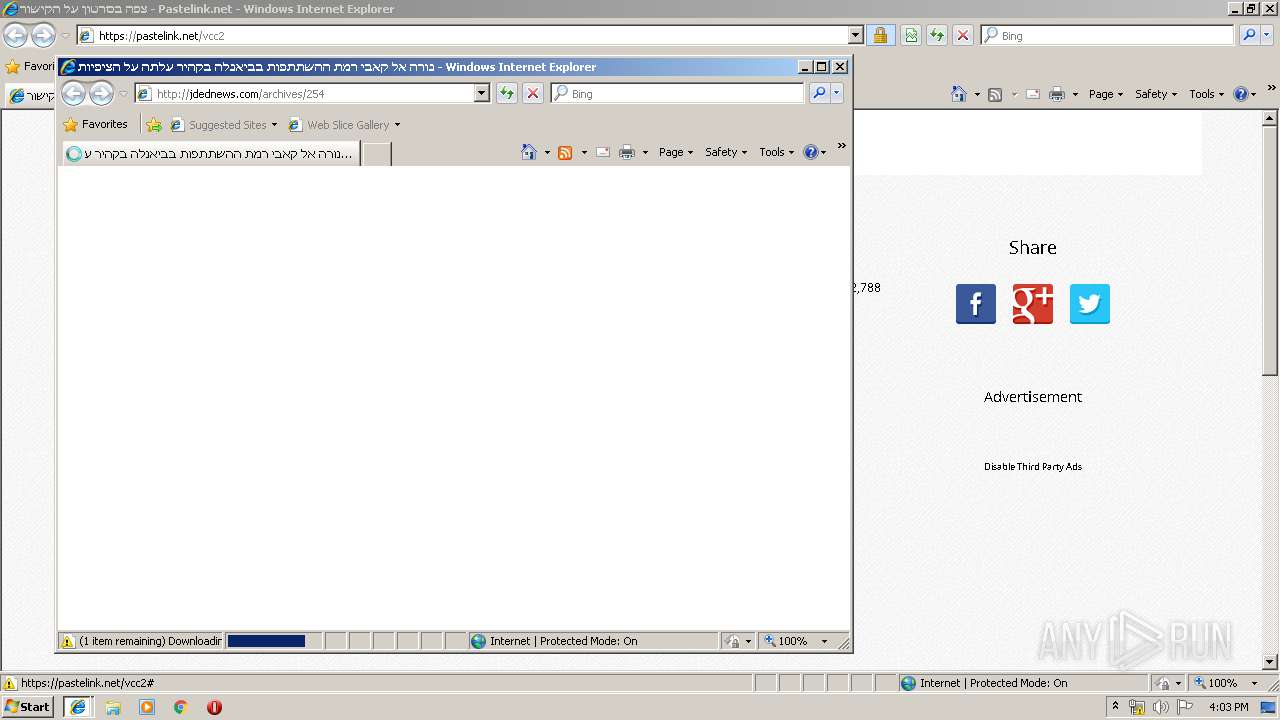Click Favorites button in popup window

point(96,125)
